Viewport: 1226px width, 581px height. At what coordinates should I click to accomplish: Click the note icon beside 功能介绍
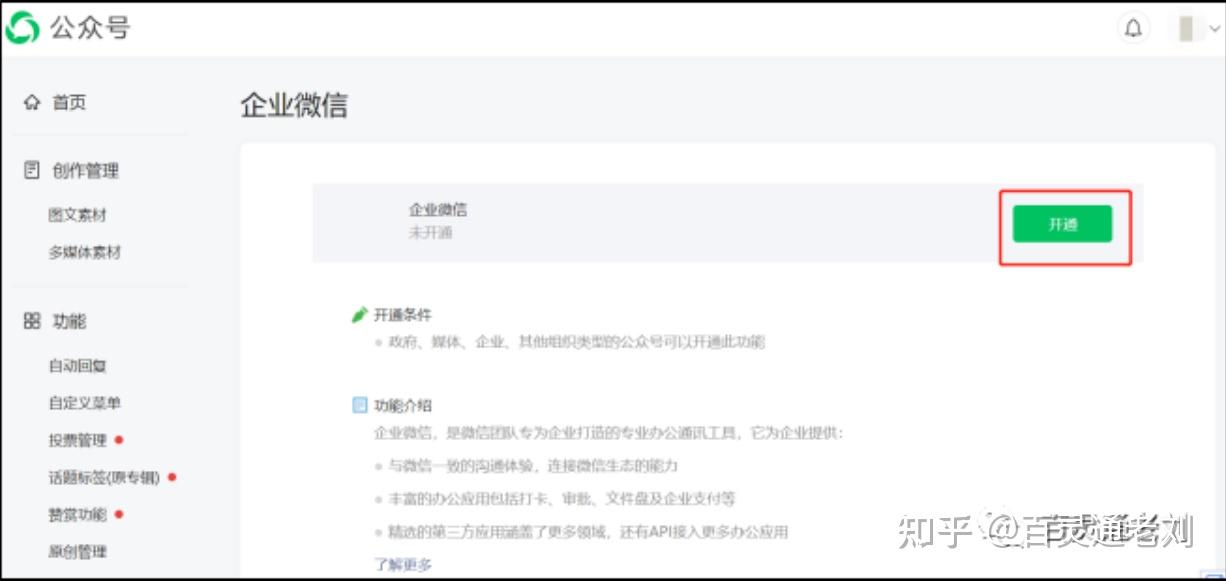point(360,405)
